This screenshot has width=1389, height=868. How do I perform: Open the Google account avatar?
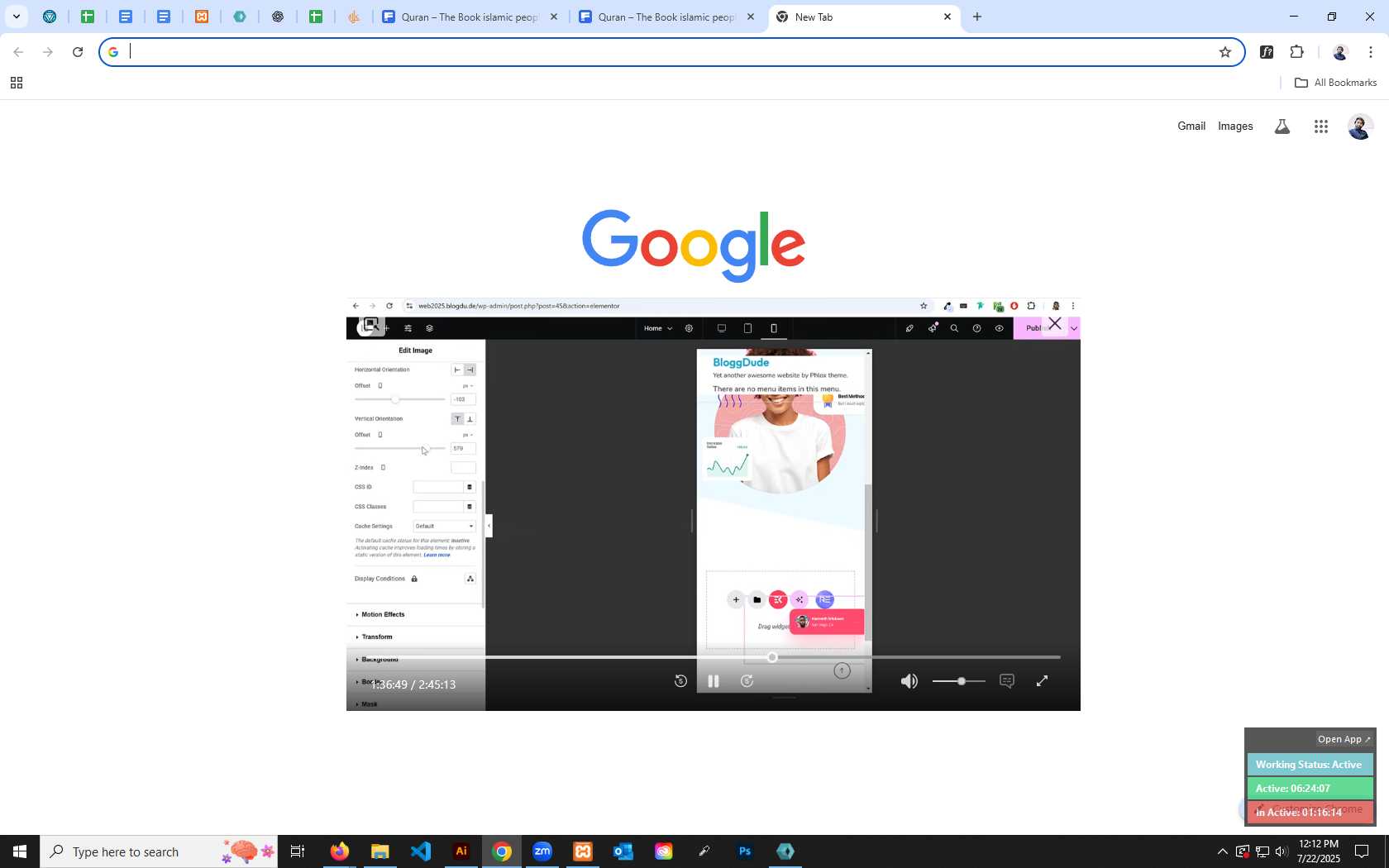click(1360, 126)
